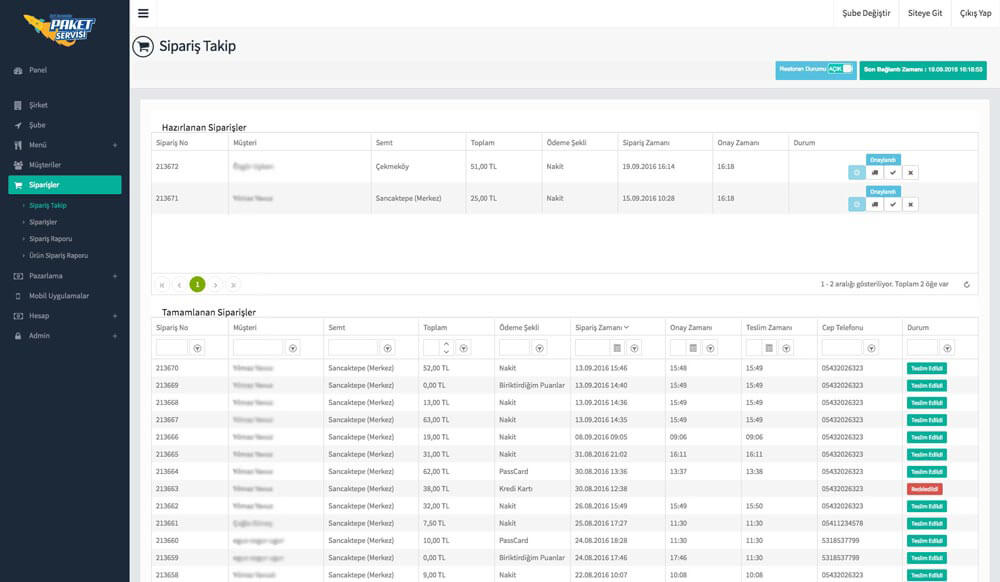The image size is (1000, 582).
Task: Open Sipariş Raporu submenu item
Action: pyautogui.click(x=50, y=239)
